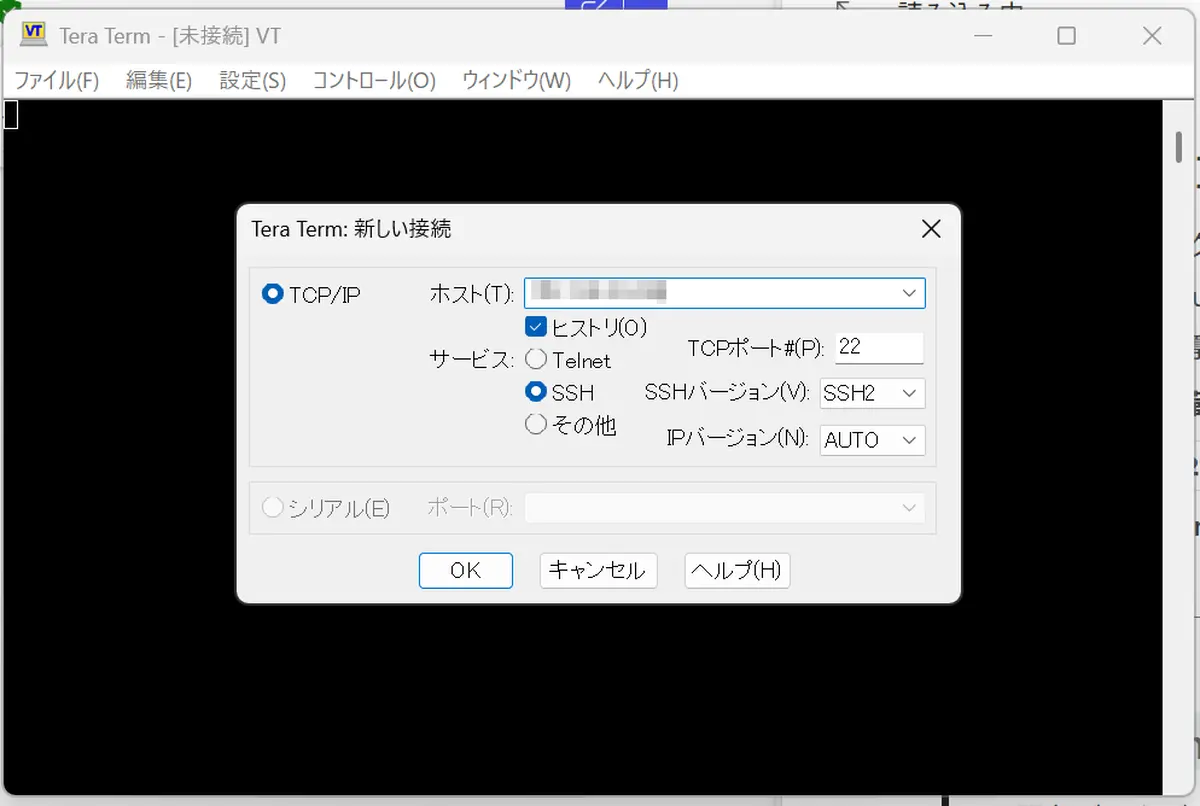The image size is (1200, 806).
Task: Open the IPバージョン(N) AUTO dropdown
Action: 872,440
